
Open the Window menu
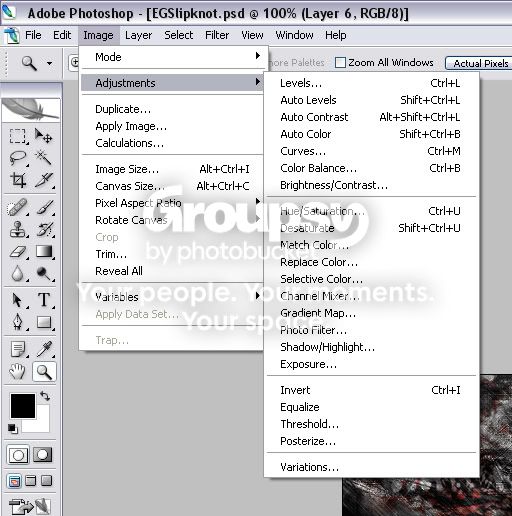(294, 35)
